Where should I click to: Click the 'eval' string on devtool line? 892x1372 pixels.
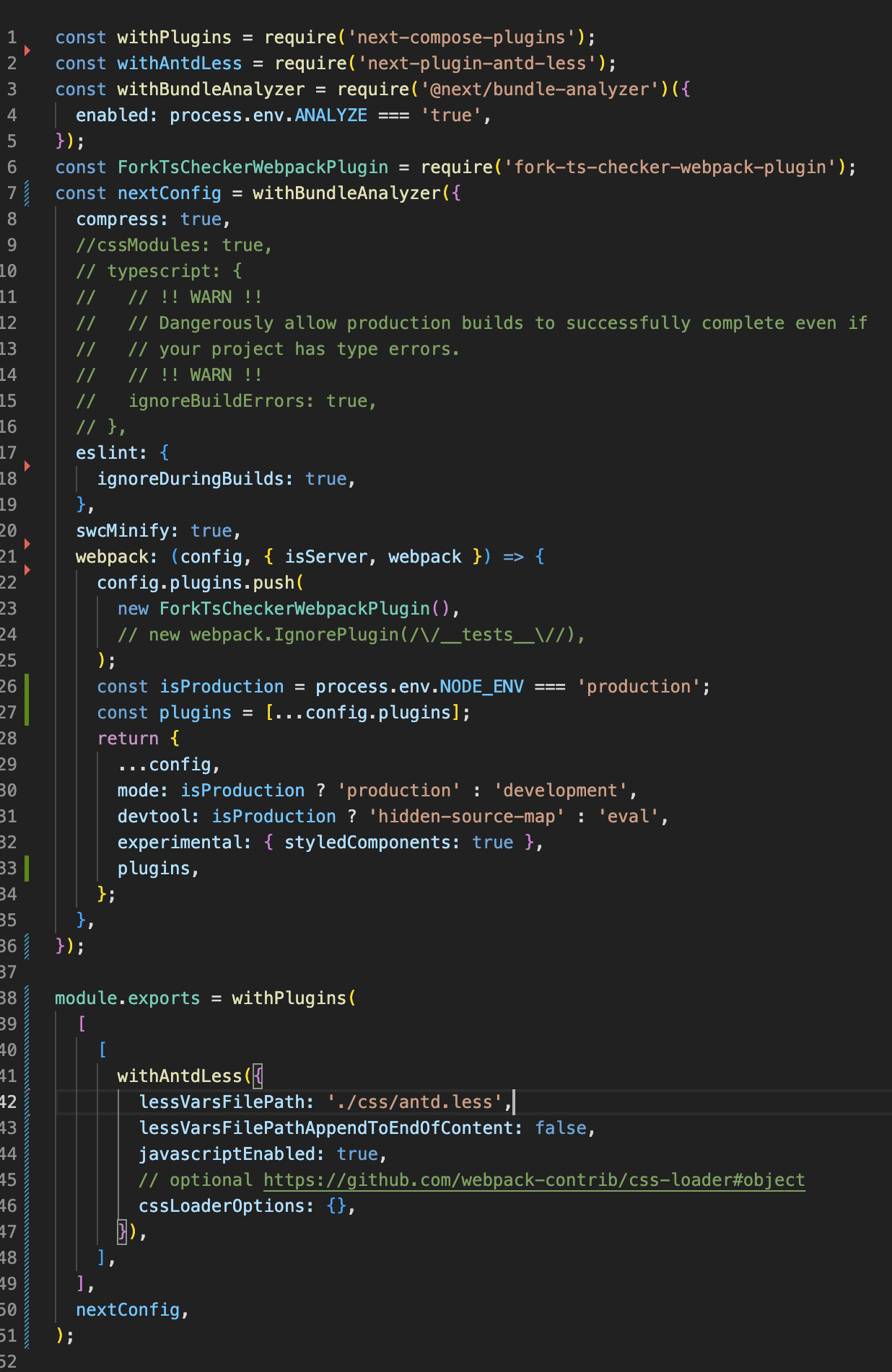click(x=629, y=817)
